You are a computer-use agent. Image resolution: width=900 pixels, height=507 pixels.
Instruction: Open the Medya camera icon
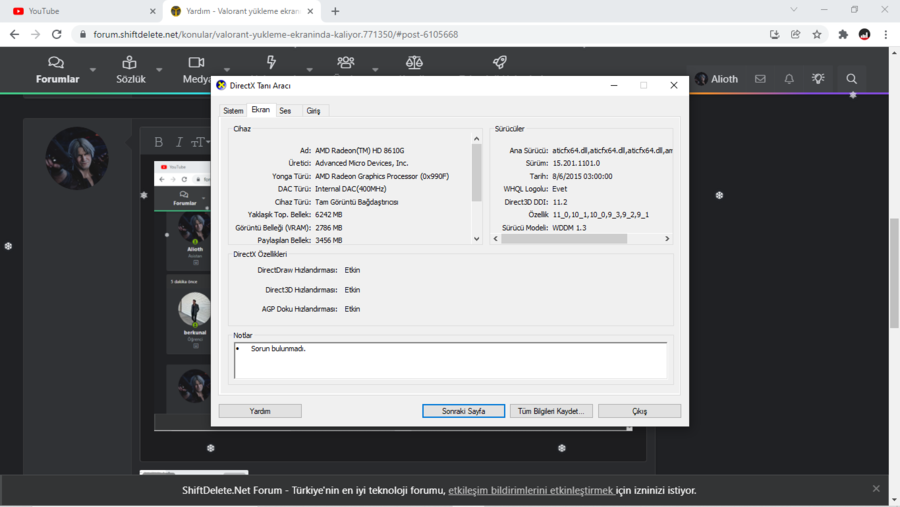pyautogui.click(x=196, y=62)
